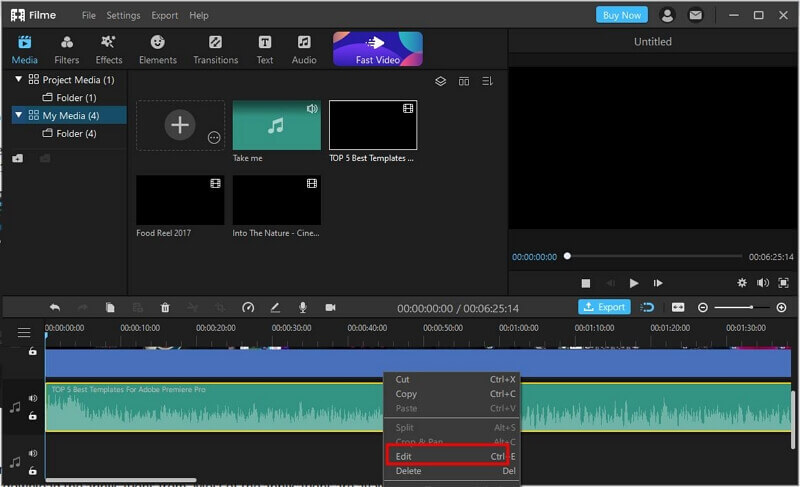Click the fit timeline to window icon

(x=678, y=307)
